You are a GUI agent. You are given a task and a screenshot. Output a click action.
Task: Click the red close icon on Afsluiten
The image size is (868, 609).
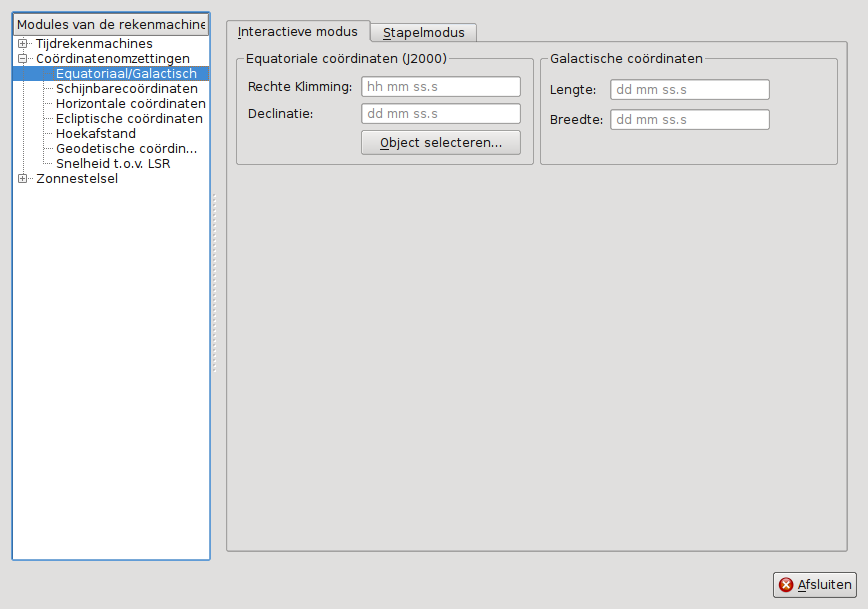786,585
